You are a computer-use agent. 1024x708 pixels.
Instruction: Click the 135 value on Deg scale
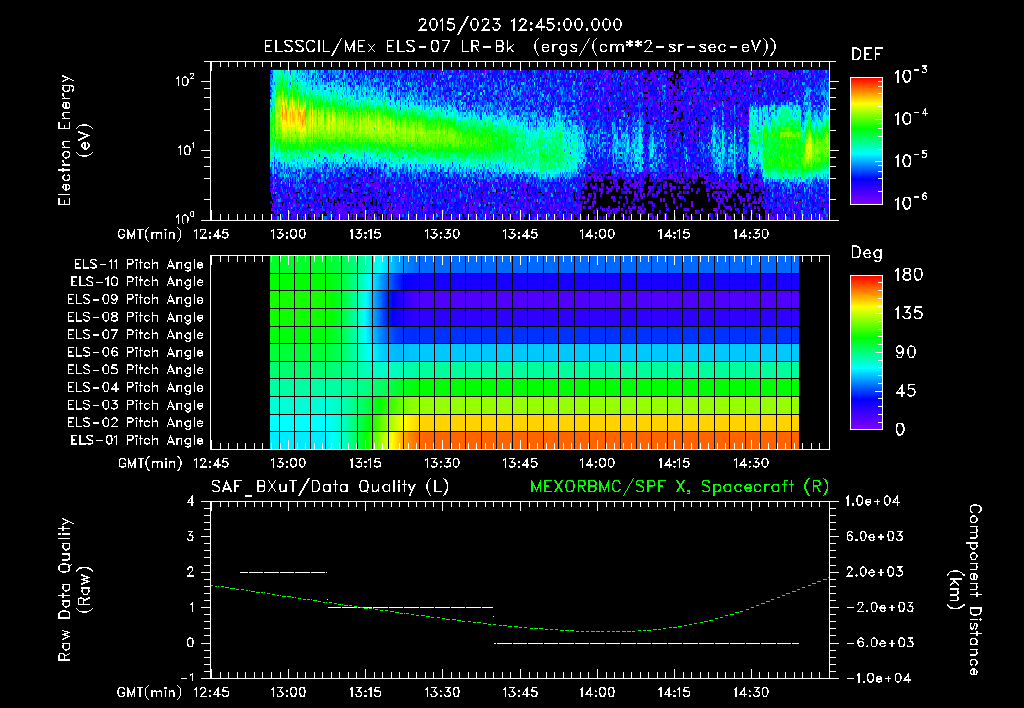coord(908,314)
